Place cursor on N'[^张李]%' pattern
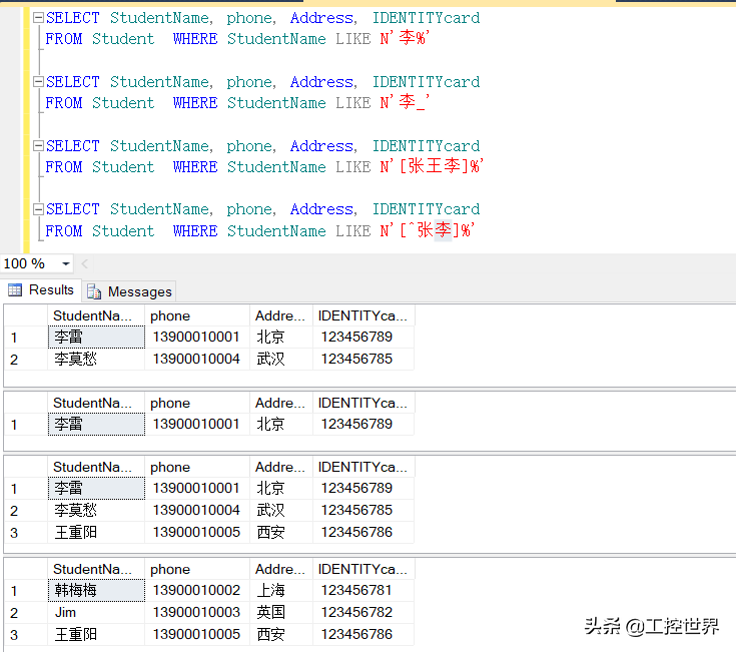The height and width of the screenshot is (652, 736). click(x=428, y=230)
